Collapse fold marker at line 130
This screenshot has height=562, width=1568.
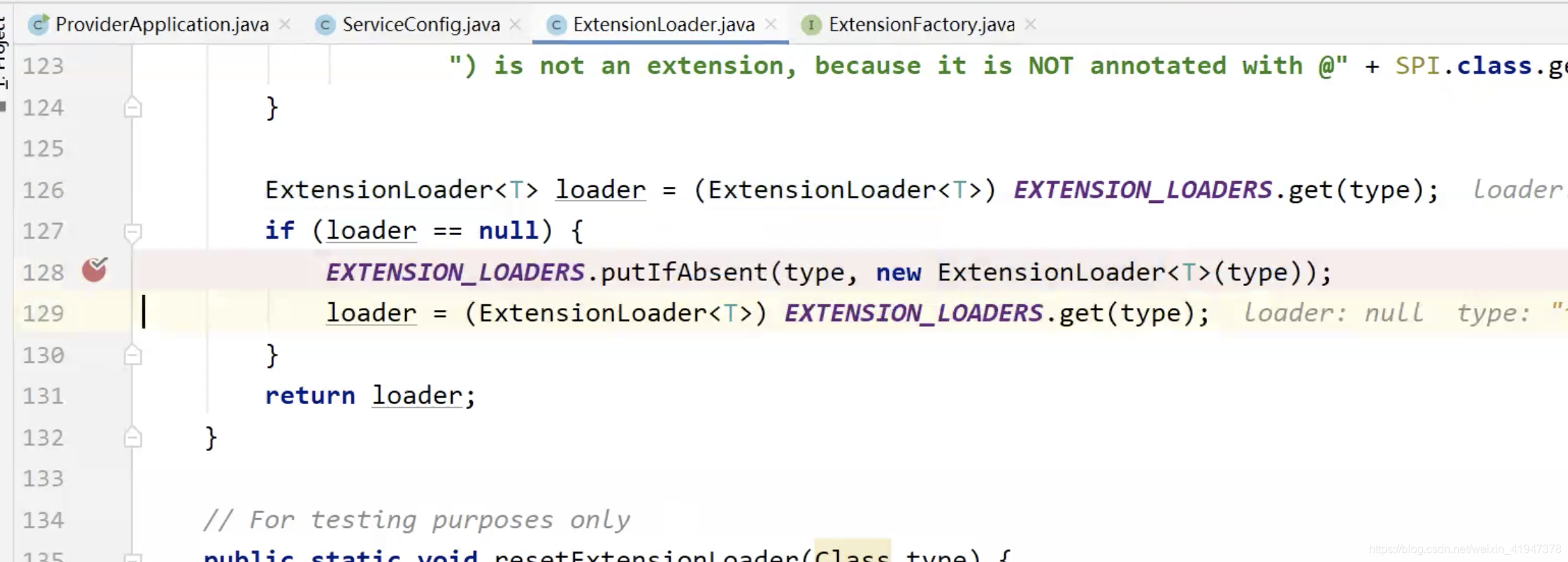pyautogui.click(x=132, y=355)
